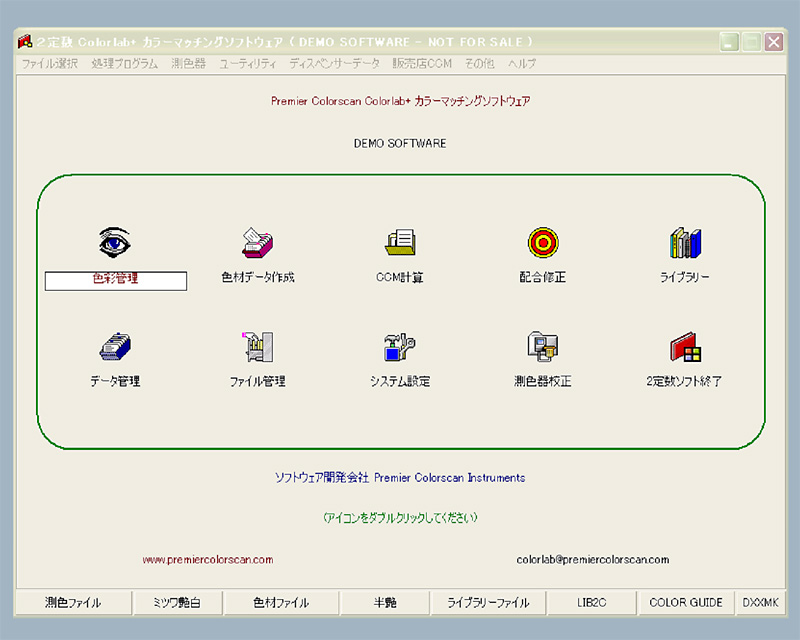Click the COLOR GUIDE status panel
This screenshot has width=800, height=640.
[x=685, y=603]
